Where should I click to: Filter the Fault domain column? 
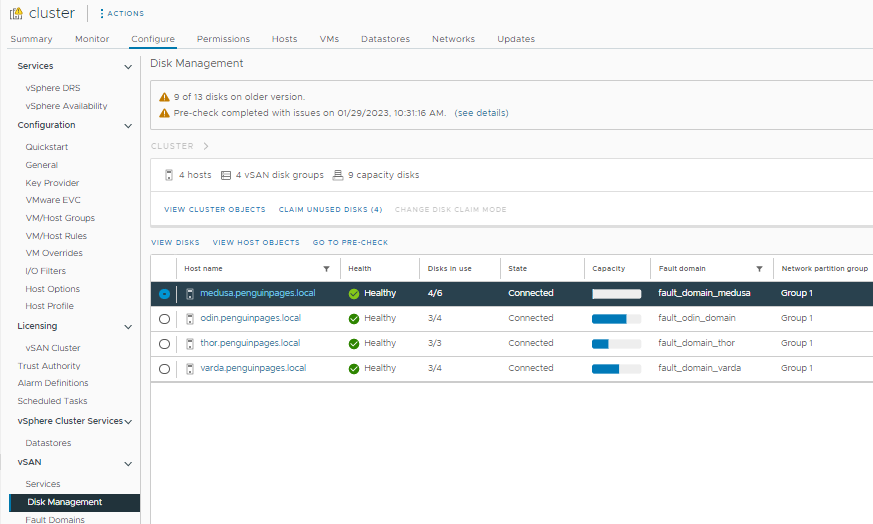[759, 269]
